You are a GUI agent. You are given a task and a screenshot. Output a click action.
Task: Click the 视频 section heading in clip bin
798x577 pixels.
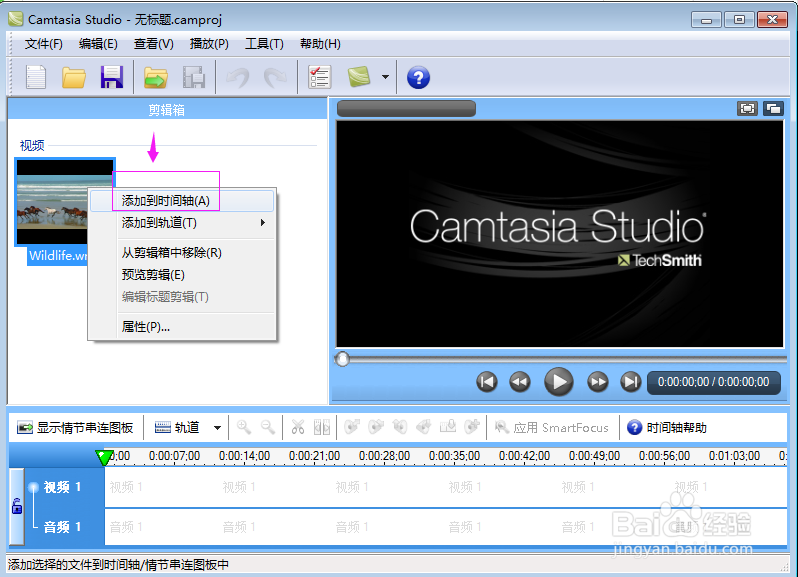[32, 146]
